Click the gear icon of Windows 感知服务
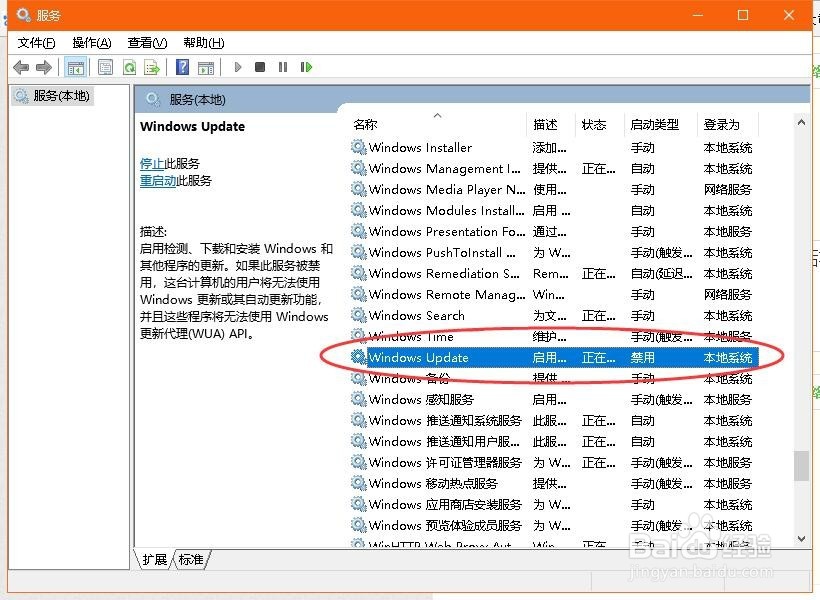820x600 pixels. click(358, 399)
